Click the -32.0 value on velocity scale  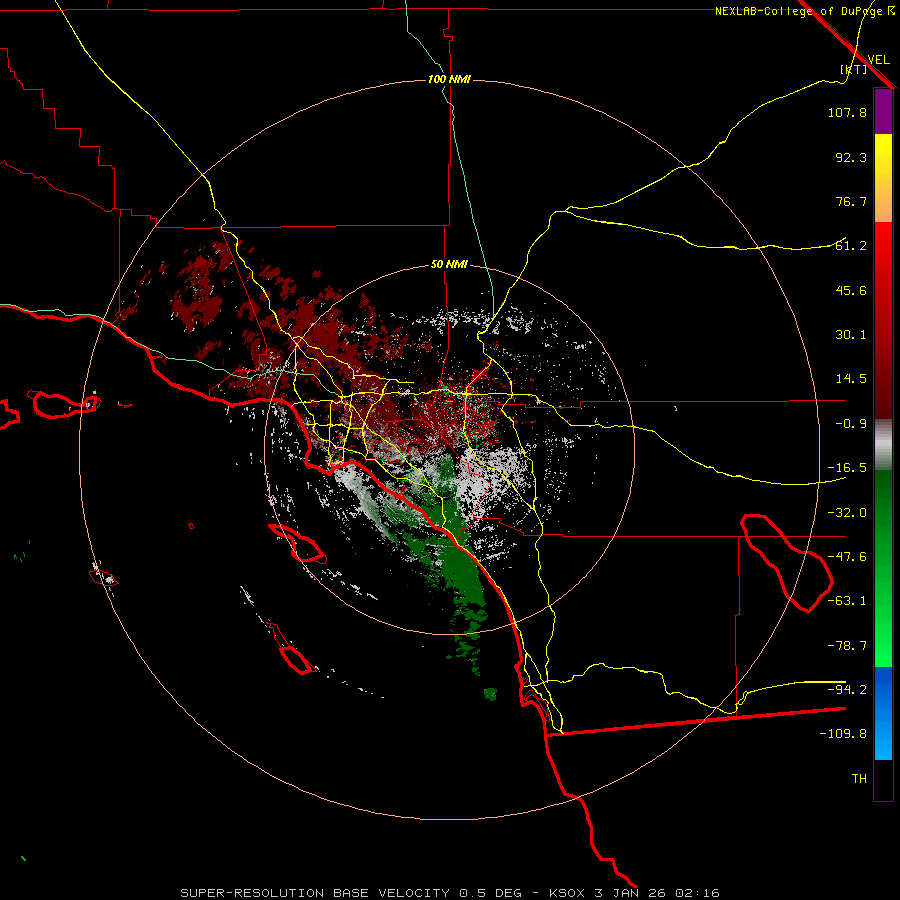[x=847, y=513]
